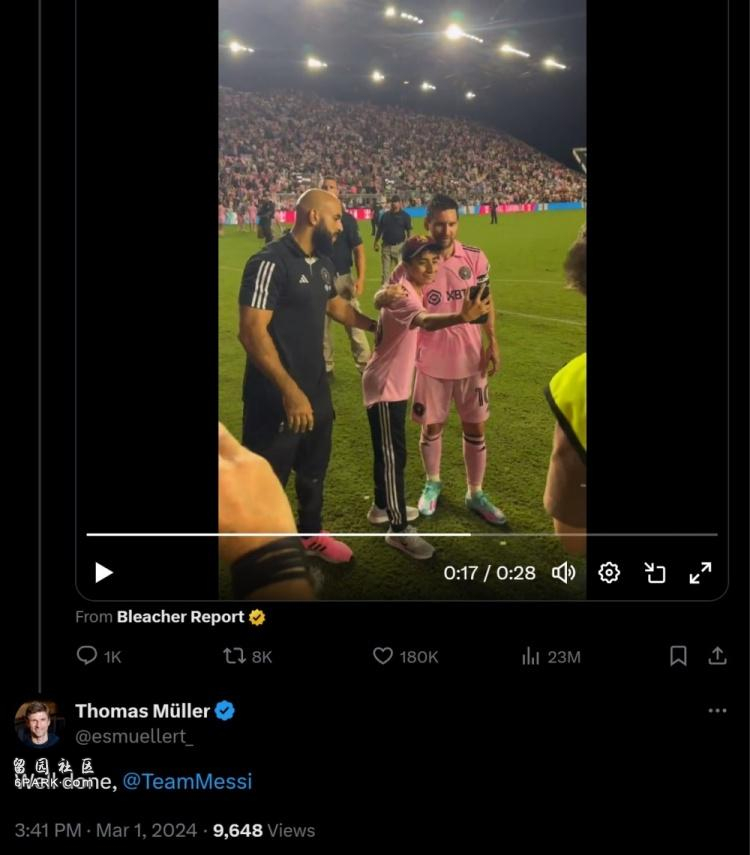Open the three-dot more options menu

click(x=717, y=711)
